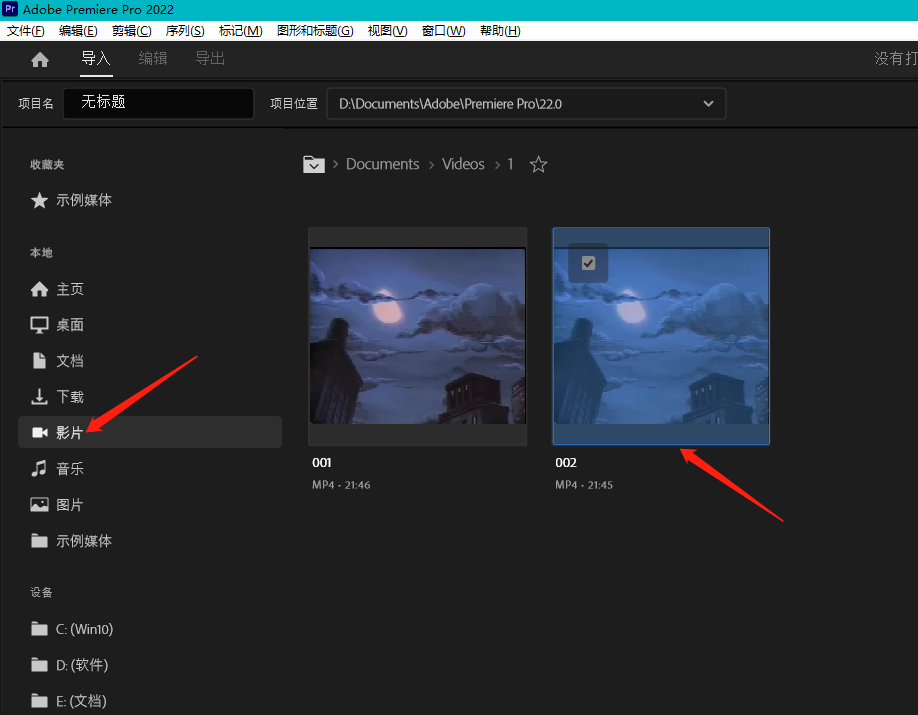Viewport: 918px width, 715px height.
Task: Open the 剪辑(C) menu
Action: [131, 31]
